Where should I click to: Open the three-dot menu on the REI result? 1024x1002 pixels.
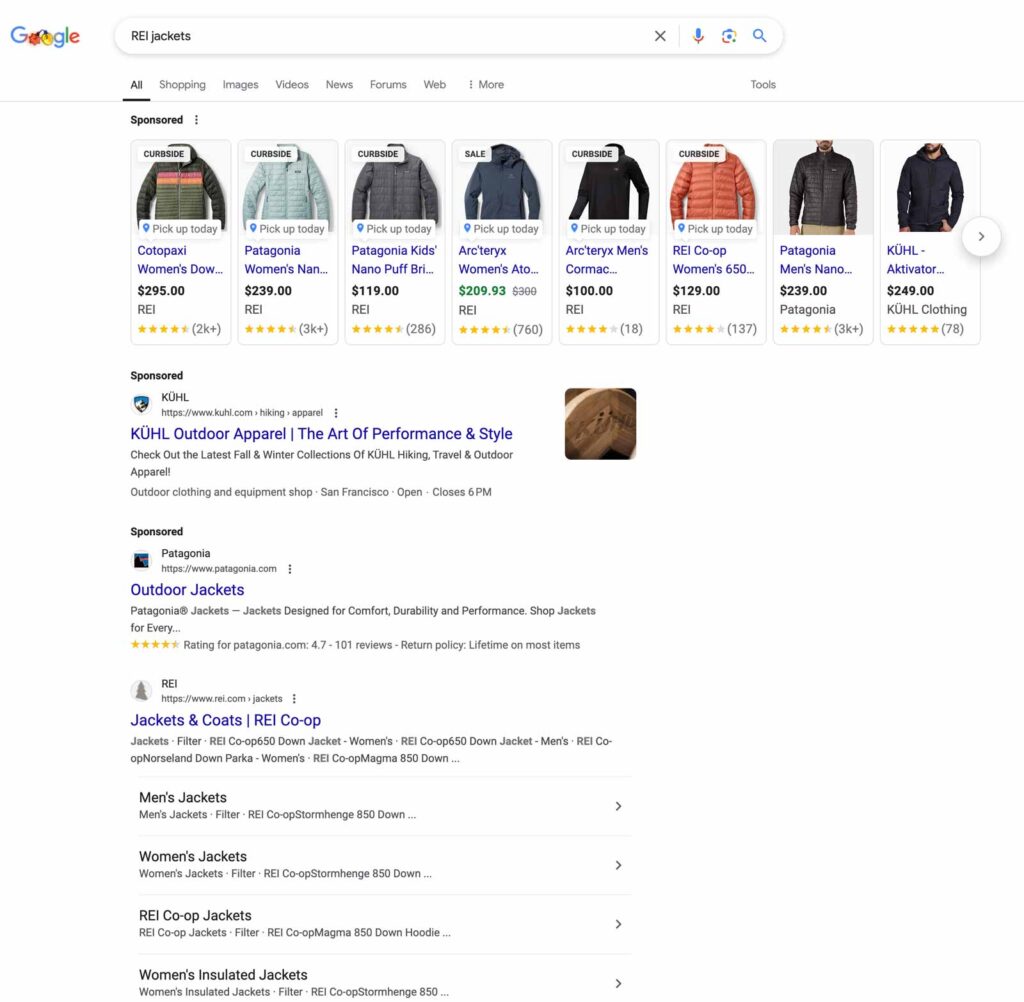point(294,698)
